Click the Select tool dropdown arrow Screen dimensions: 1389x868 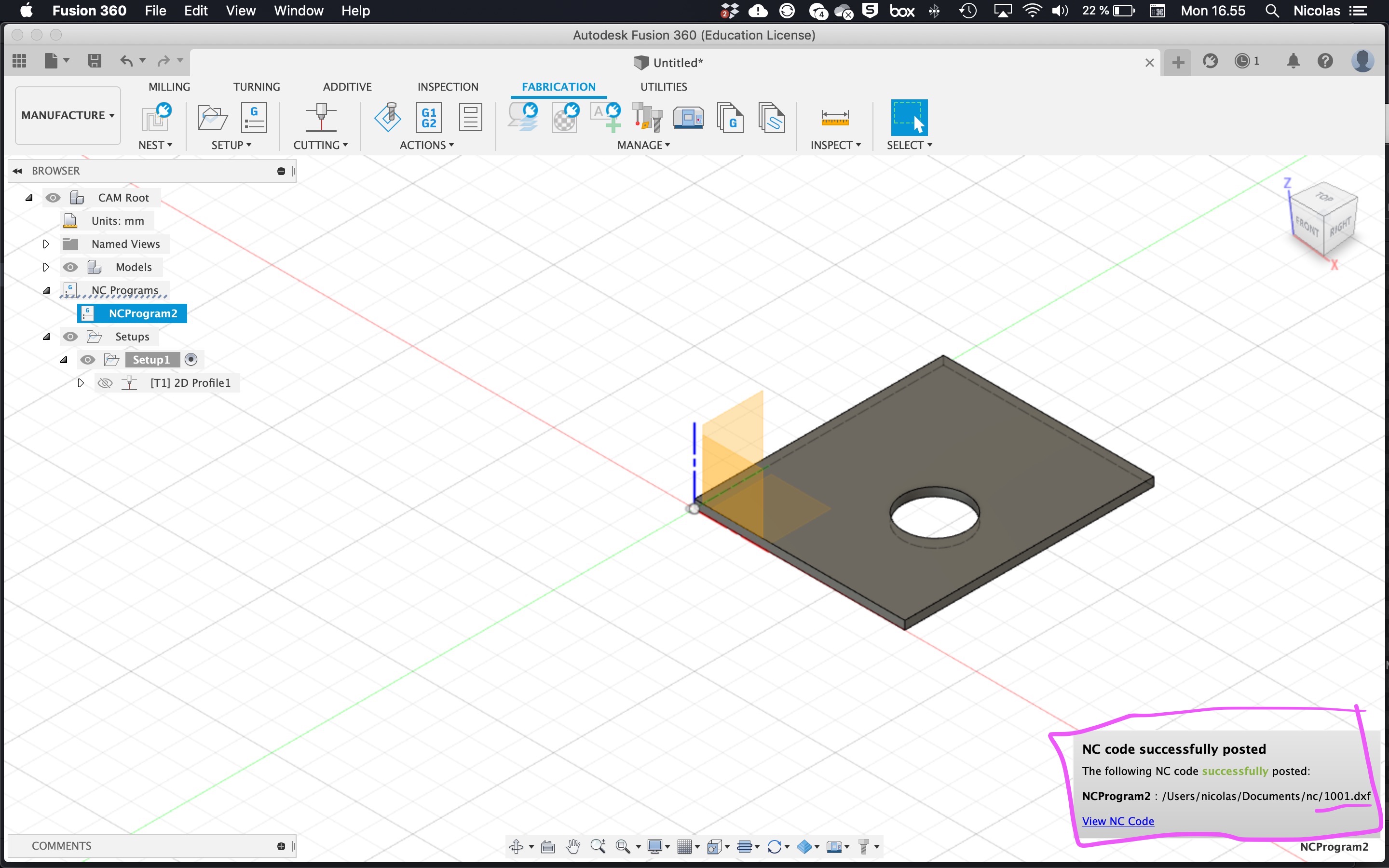click(929, 145)
